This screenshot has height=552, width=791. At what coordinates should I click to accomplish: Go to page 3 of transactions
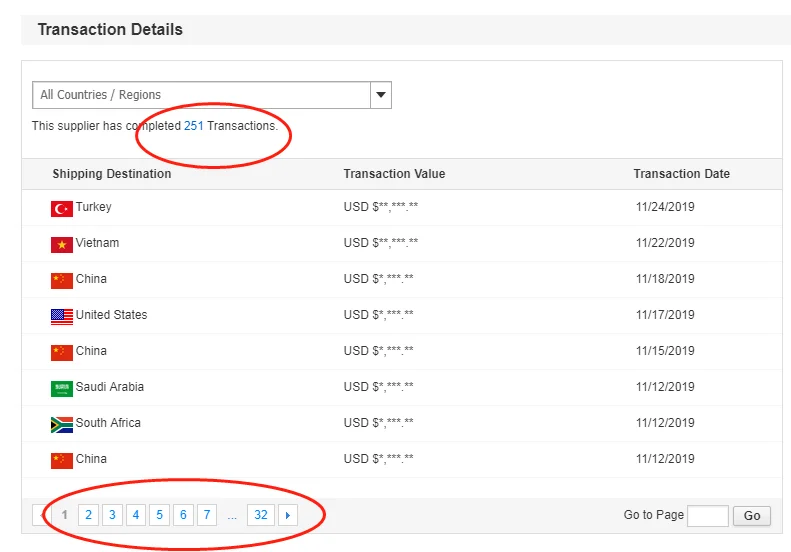(112, 515)
